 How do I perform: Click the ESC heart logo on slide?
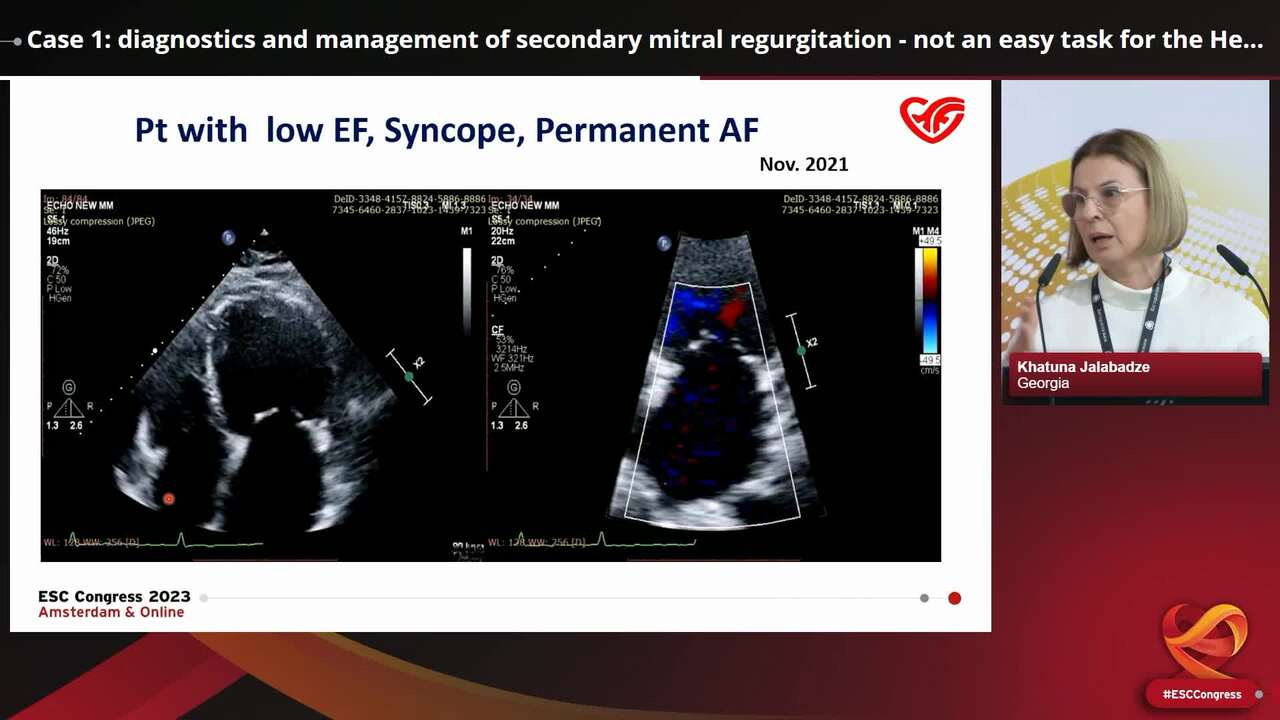point(932,120)
